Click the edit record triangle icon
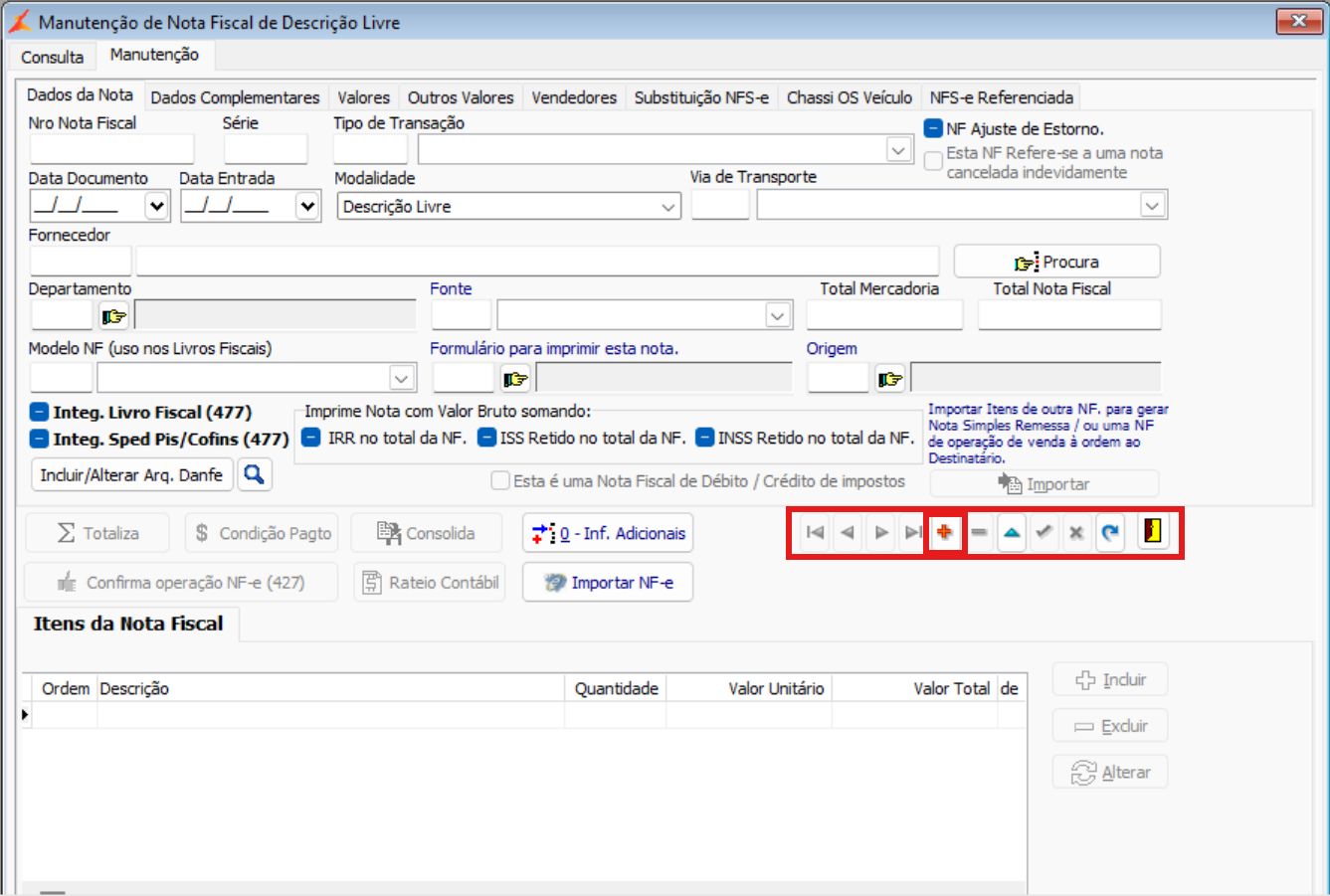Image resolution: width=1330 pixels, height=896 pixels. click(x=1012, y=533)
